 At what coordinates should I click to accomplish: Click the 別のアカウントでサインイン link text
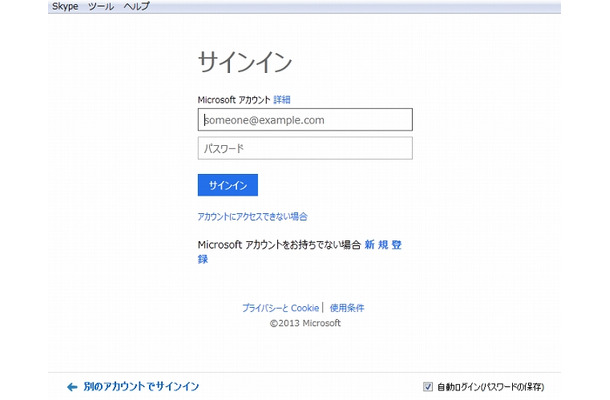point(141,386)
